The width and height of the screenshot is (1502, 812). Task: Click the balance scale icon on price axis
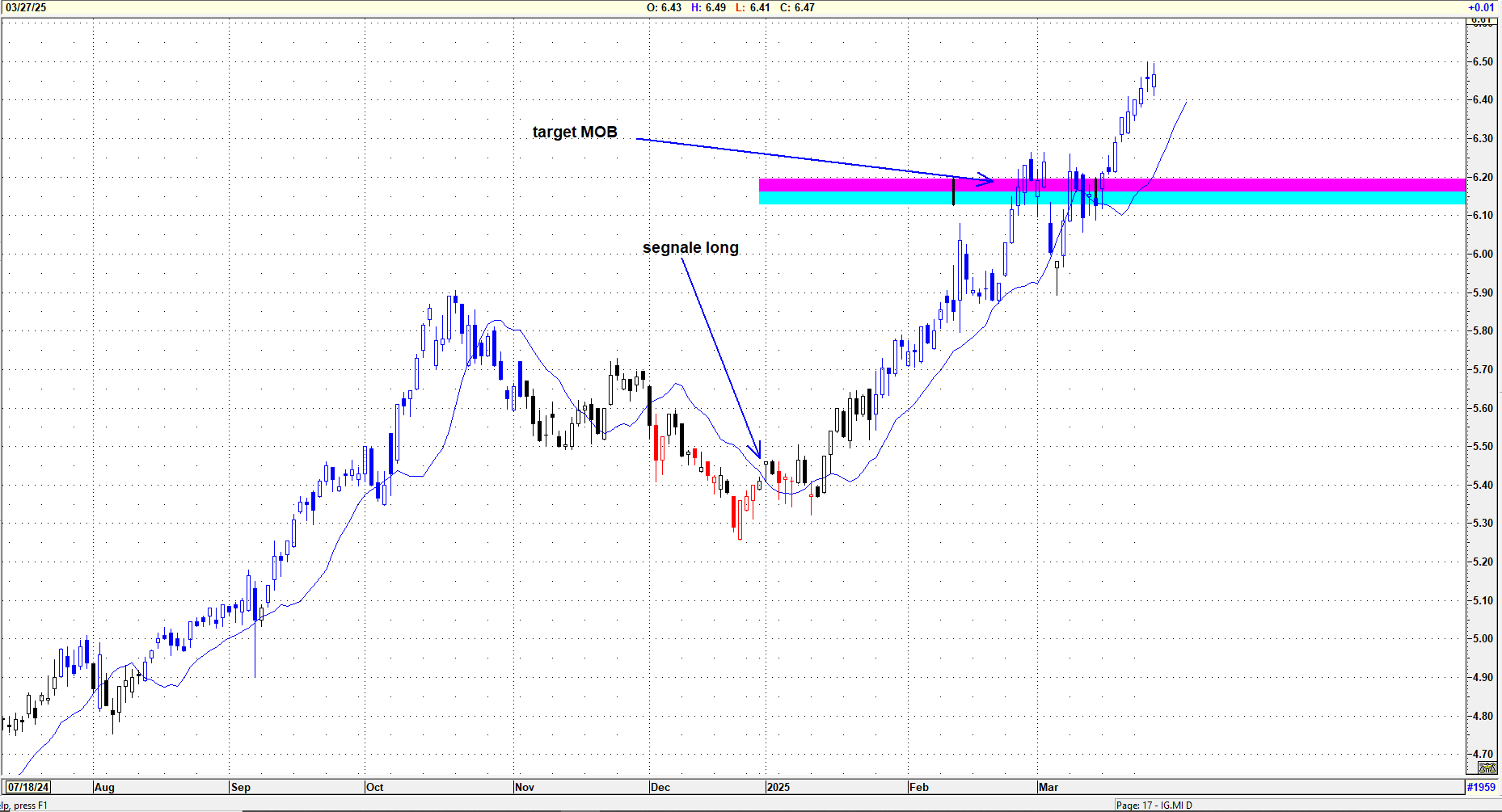click(x=1487, y=768)
